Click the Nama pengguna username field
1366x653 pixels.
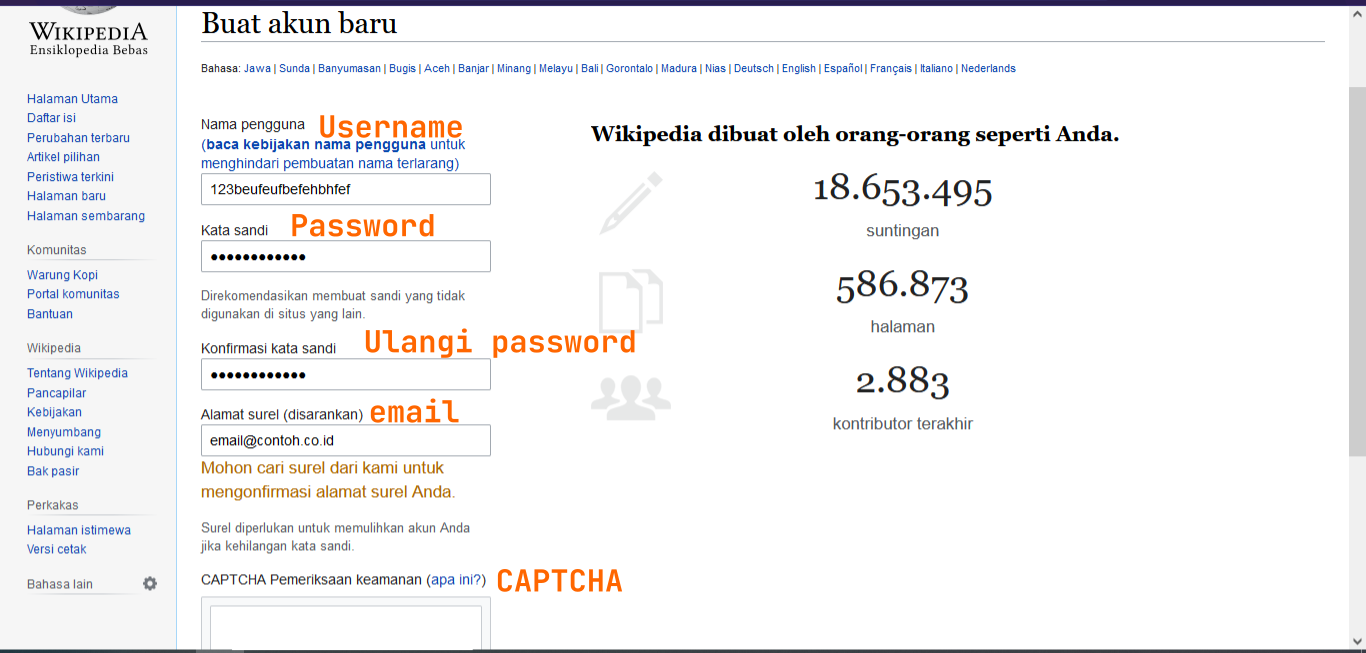point(346,189)
